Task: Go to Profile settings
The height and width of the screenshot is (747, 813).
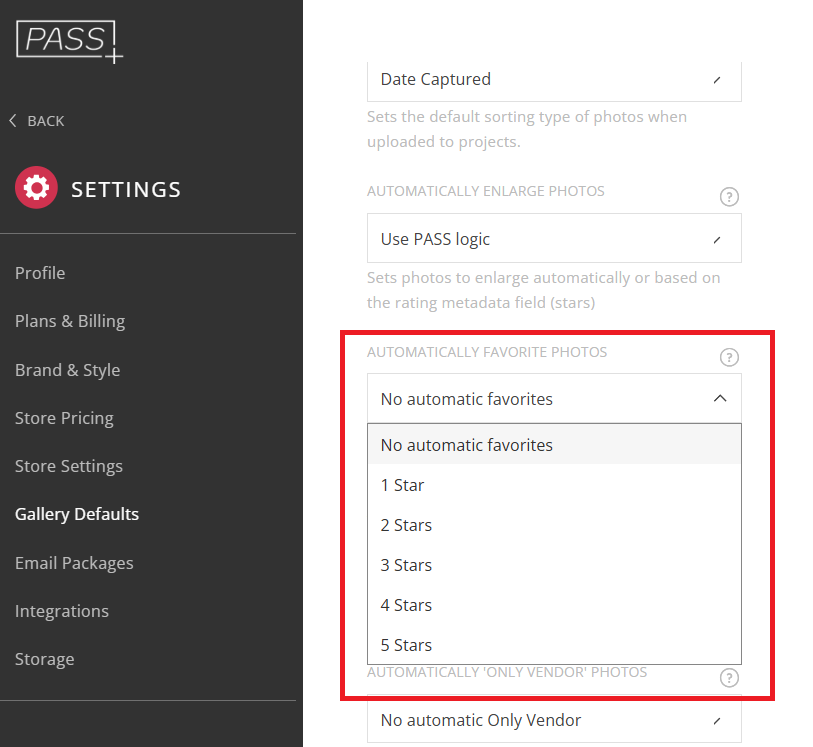Action: pos(40,273)
